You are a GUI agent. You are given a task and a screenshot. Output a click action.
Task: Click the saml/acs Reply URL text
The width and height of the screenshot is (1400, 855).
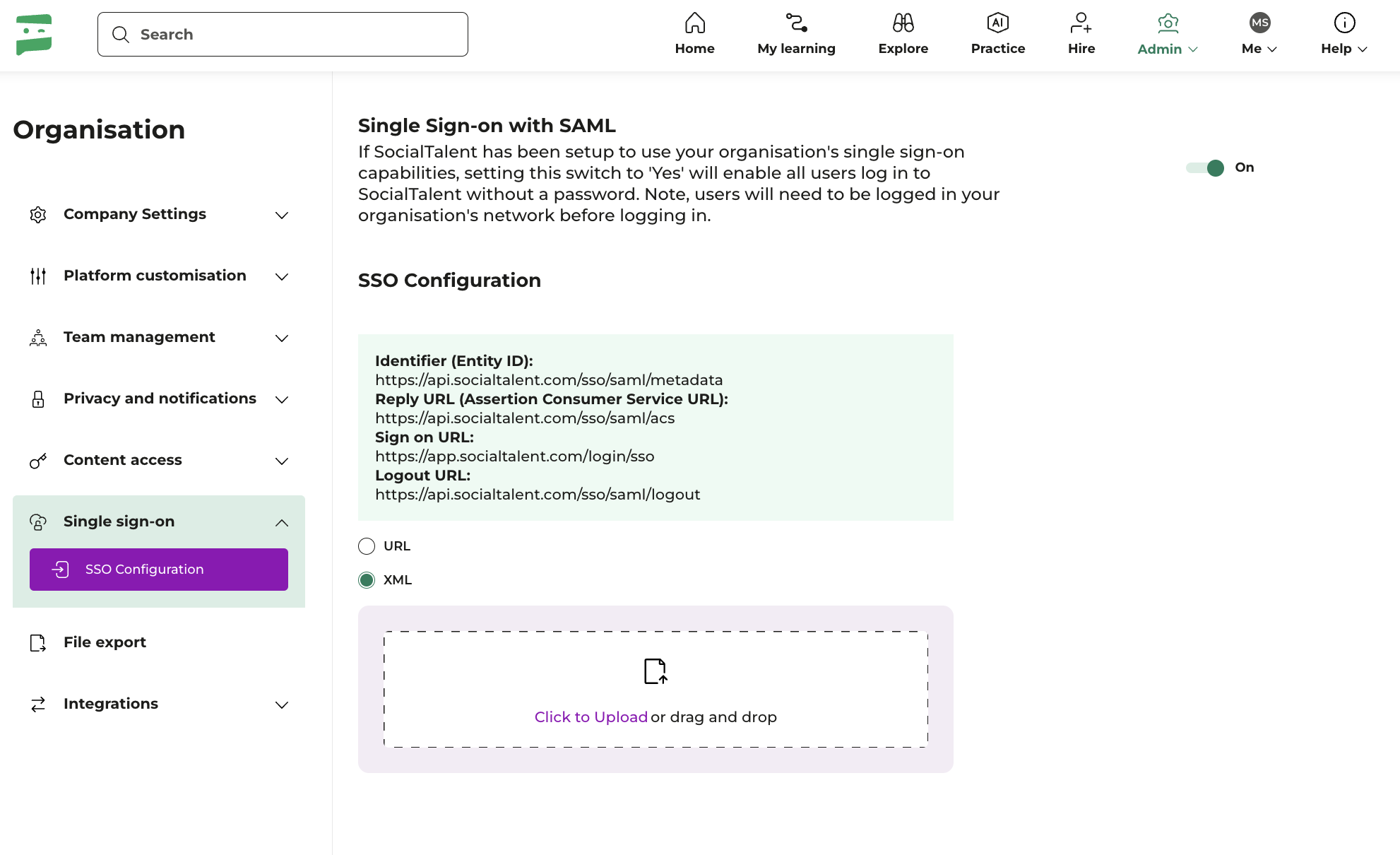click(x=525, y=418)
